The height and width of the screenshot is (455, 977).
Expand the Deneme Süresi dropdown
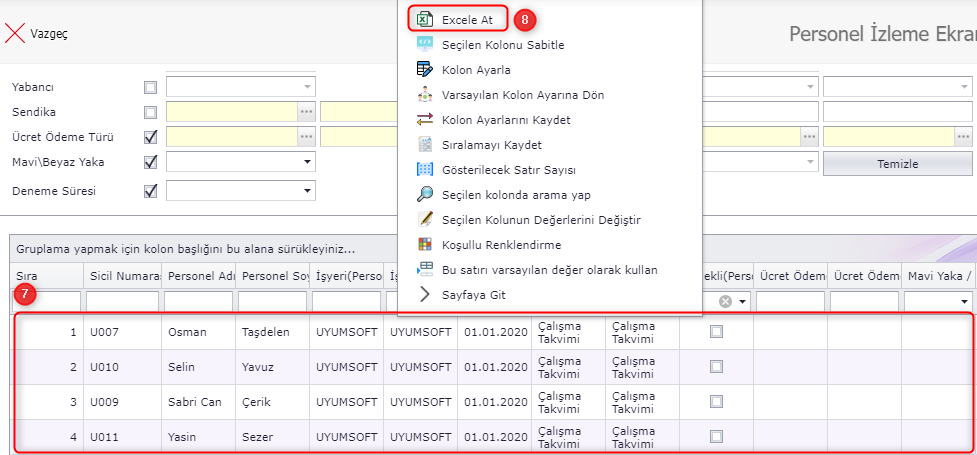click(x=305, y=191)
